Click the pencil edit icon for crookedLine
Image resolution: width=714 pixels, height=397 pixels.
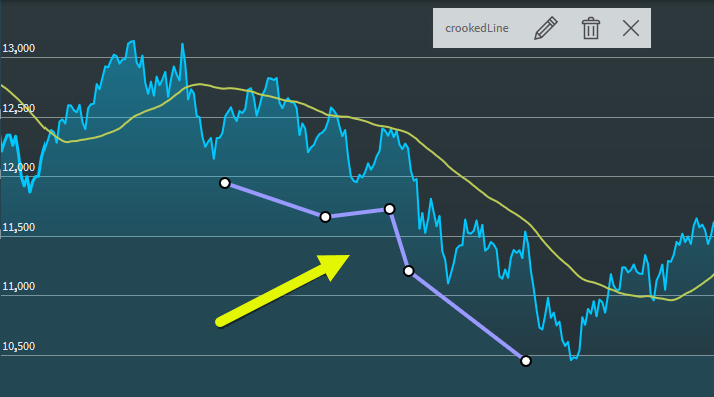coord(546,28)
